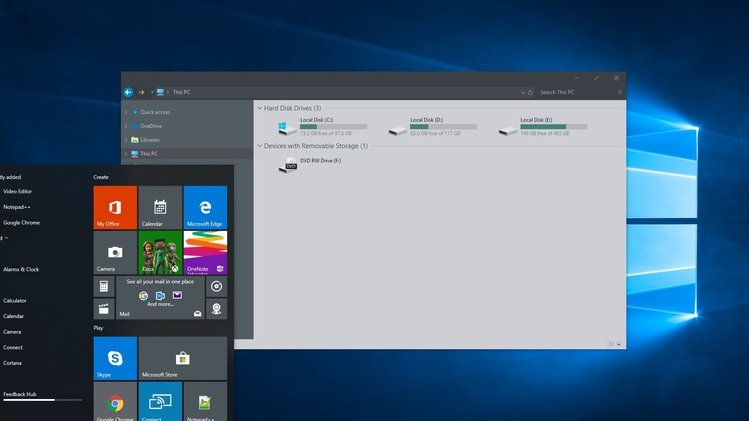Viewport: 749px width, 421px height.
Task: Launch the OneNote tile
Action: click(205, 252)
